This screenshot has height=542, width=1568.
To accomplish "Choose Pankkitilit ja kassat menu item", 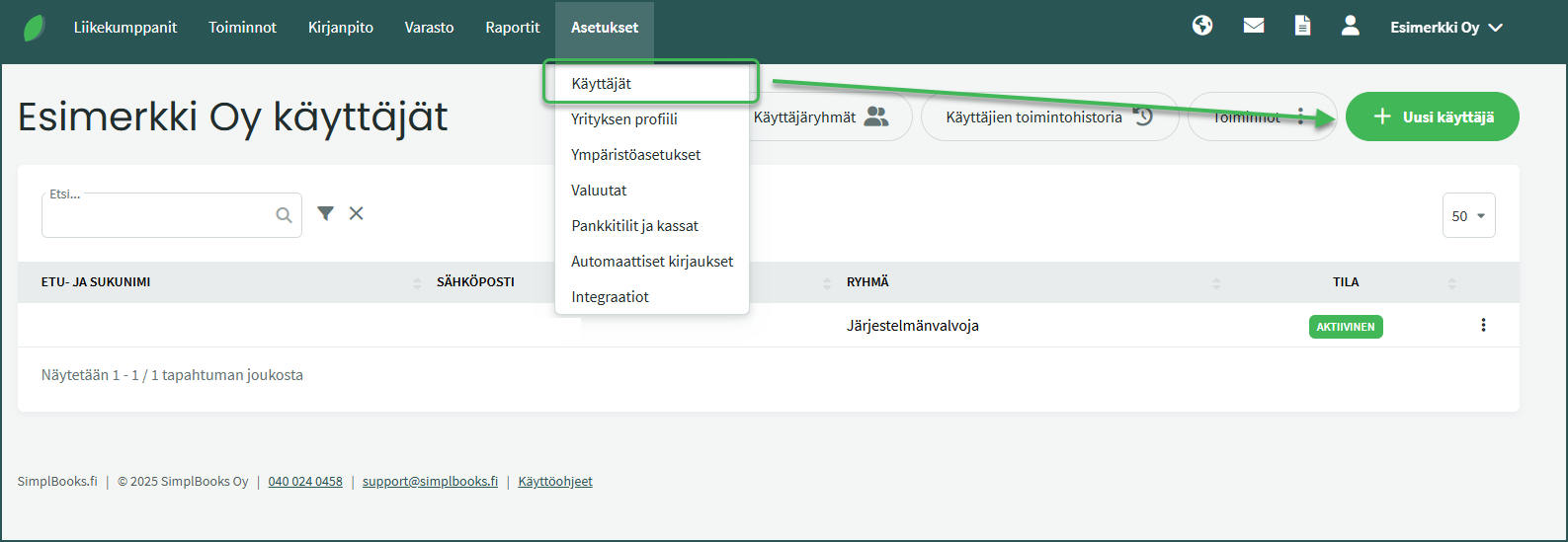I will pyautogui.click(x=634, y=226).
